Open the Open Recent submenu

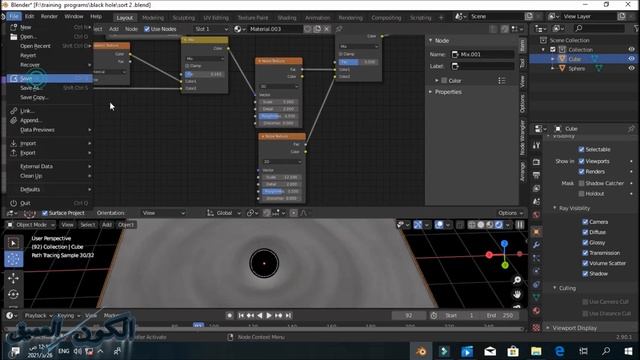49,46
